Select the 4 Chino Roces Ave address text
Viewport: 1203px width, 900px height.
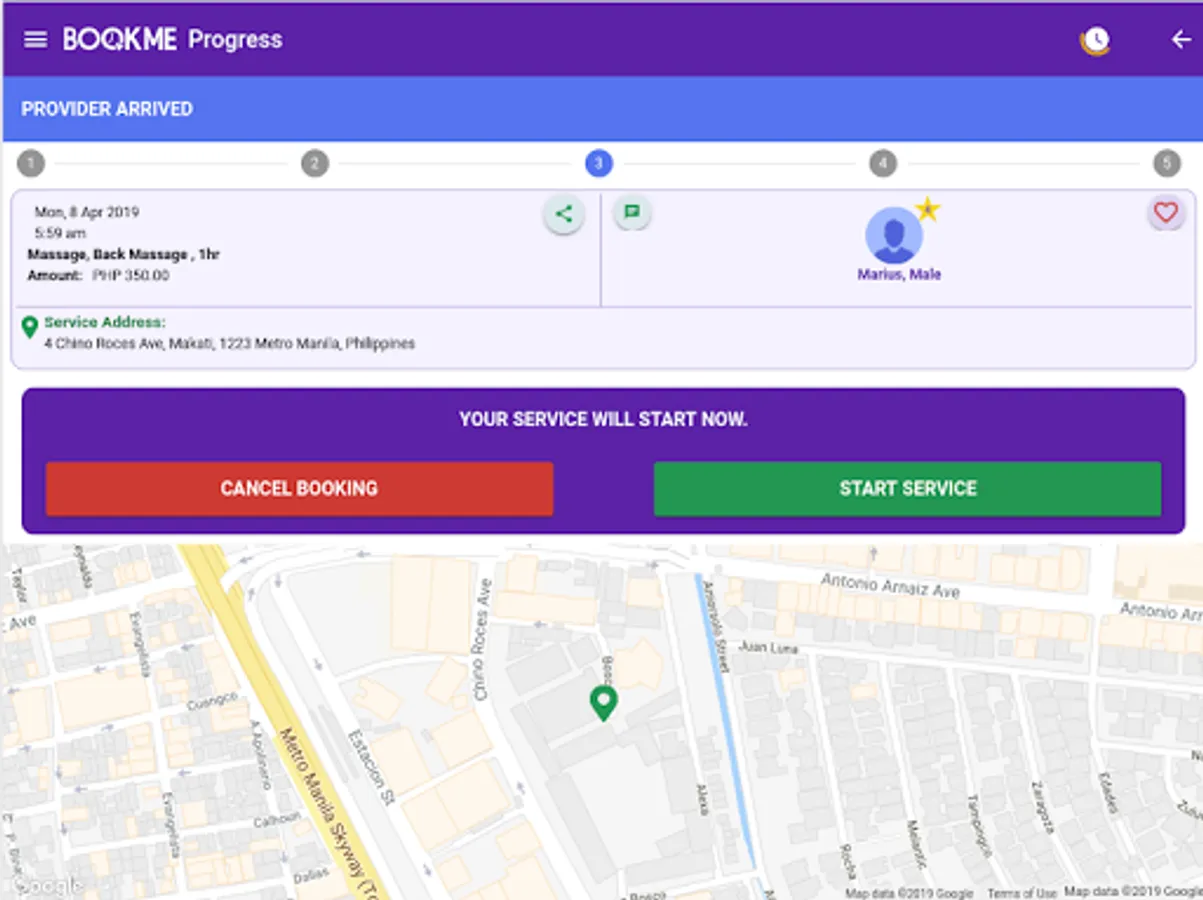point(230,343)
